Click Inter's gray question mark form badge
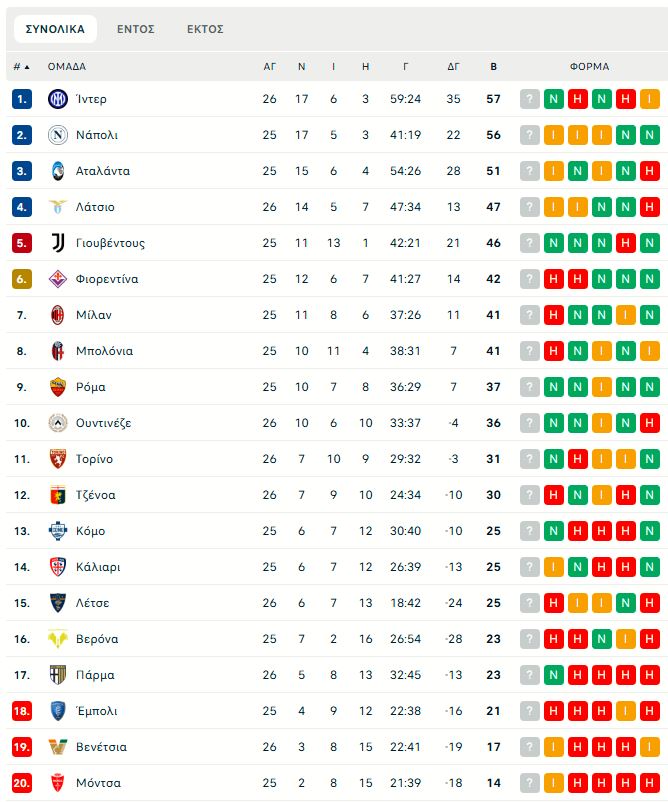 [x=530, y=99]
